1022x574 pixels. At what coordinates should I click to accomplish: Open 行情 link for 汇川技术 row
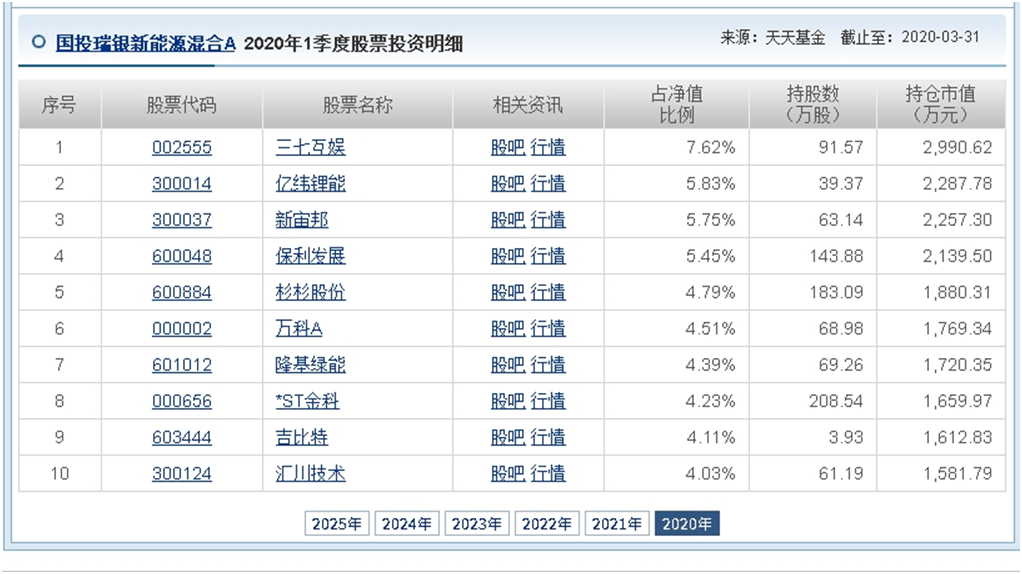(x=548, y=473)
